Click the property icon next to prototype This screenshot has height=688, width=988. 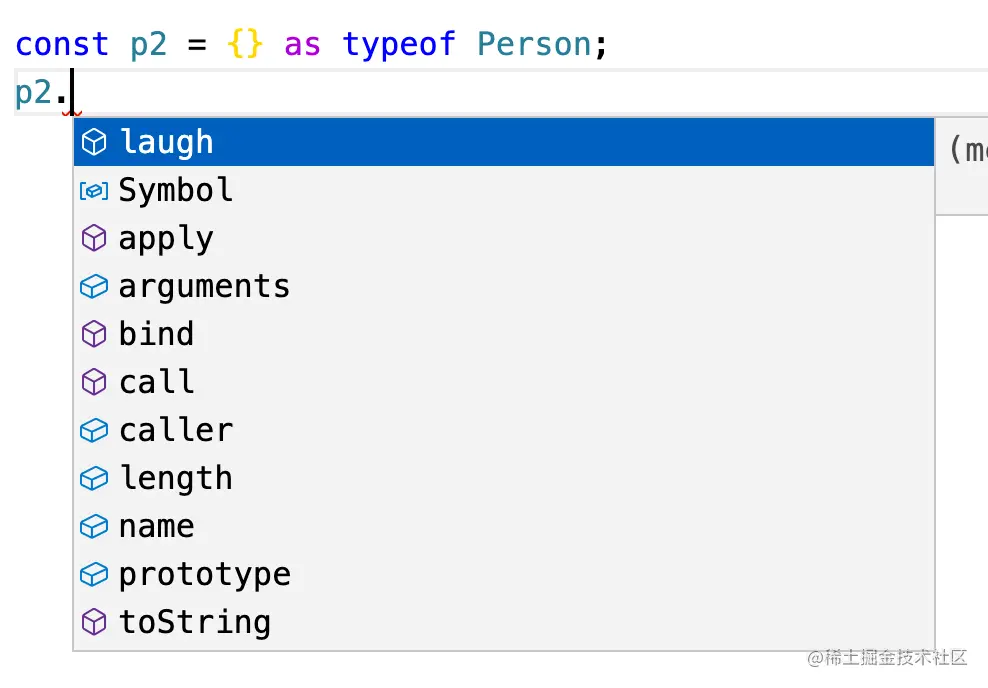[94, 575]
